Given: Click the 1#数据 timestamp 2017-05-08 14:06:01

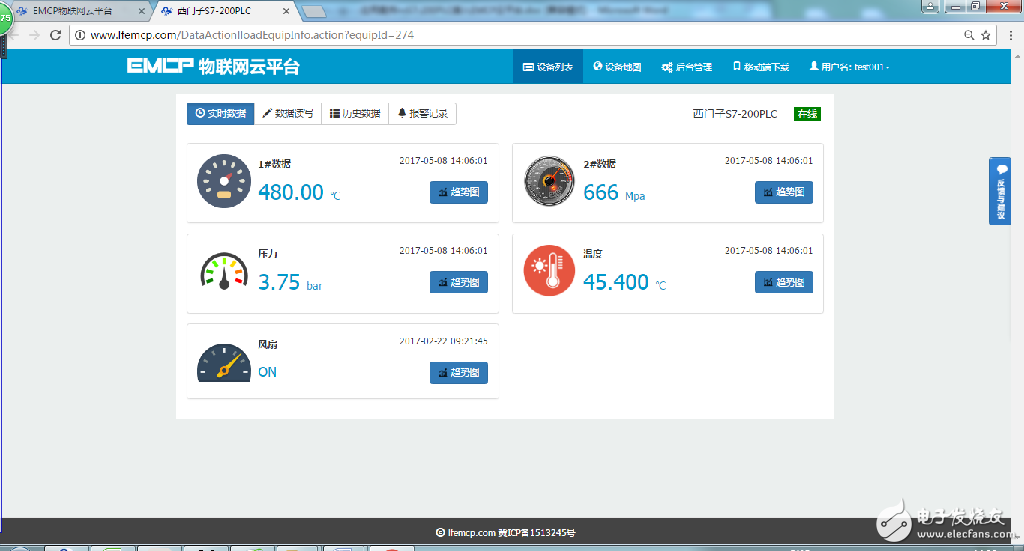Looking at the screenshot, I should tap(443, 161).
